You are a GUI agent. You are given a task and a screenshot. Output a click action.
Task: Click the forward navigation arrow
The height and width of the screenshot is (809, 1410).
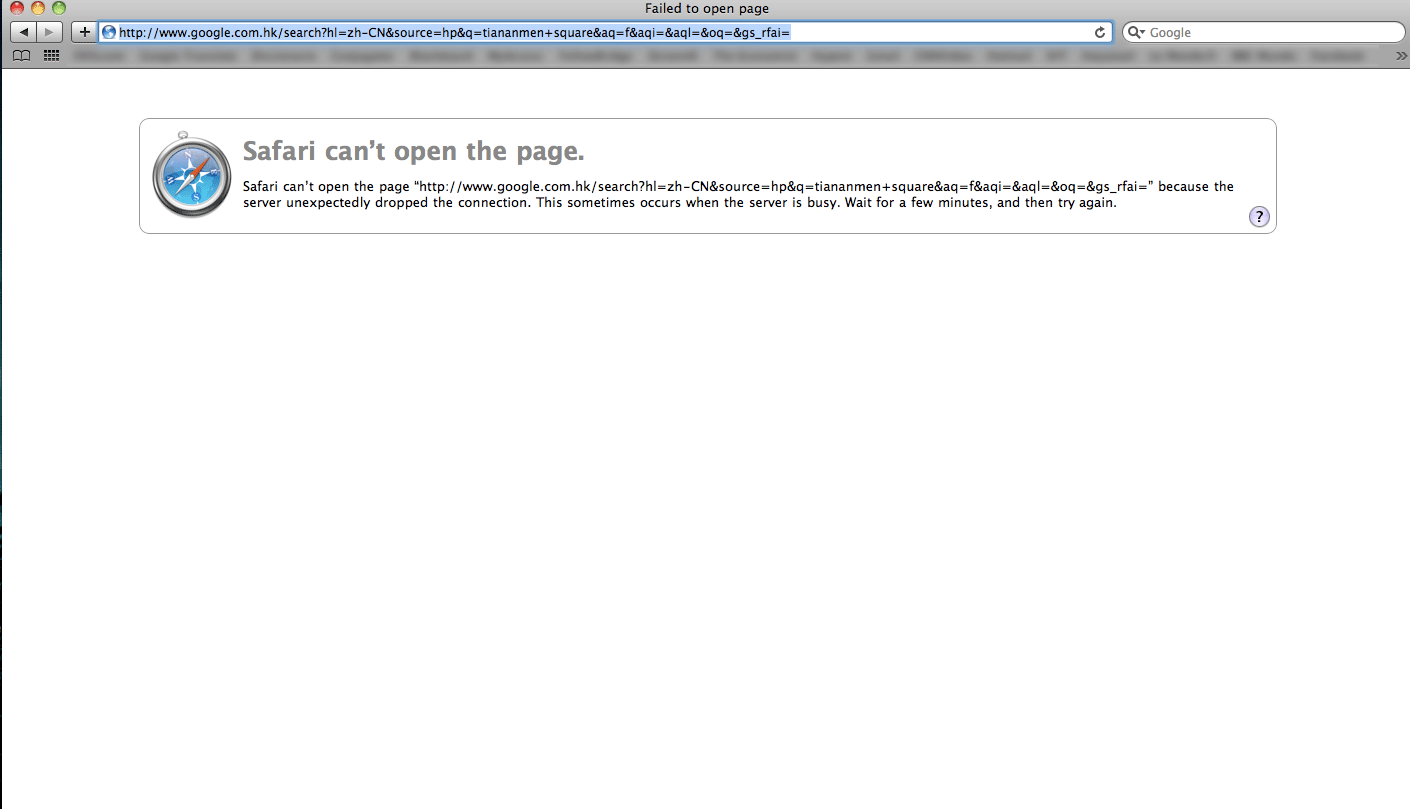tap(50, 32)
